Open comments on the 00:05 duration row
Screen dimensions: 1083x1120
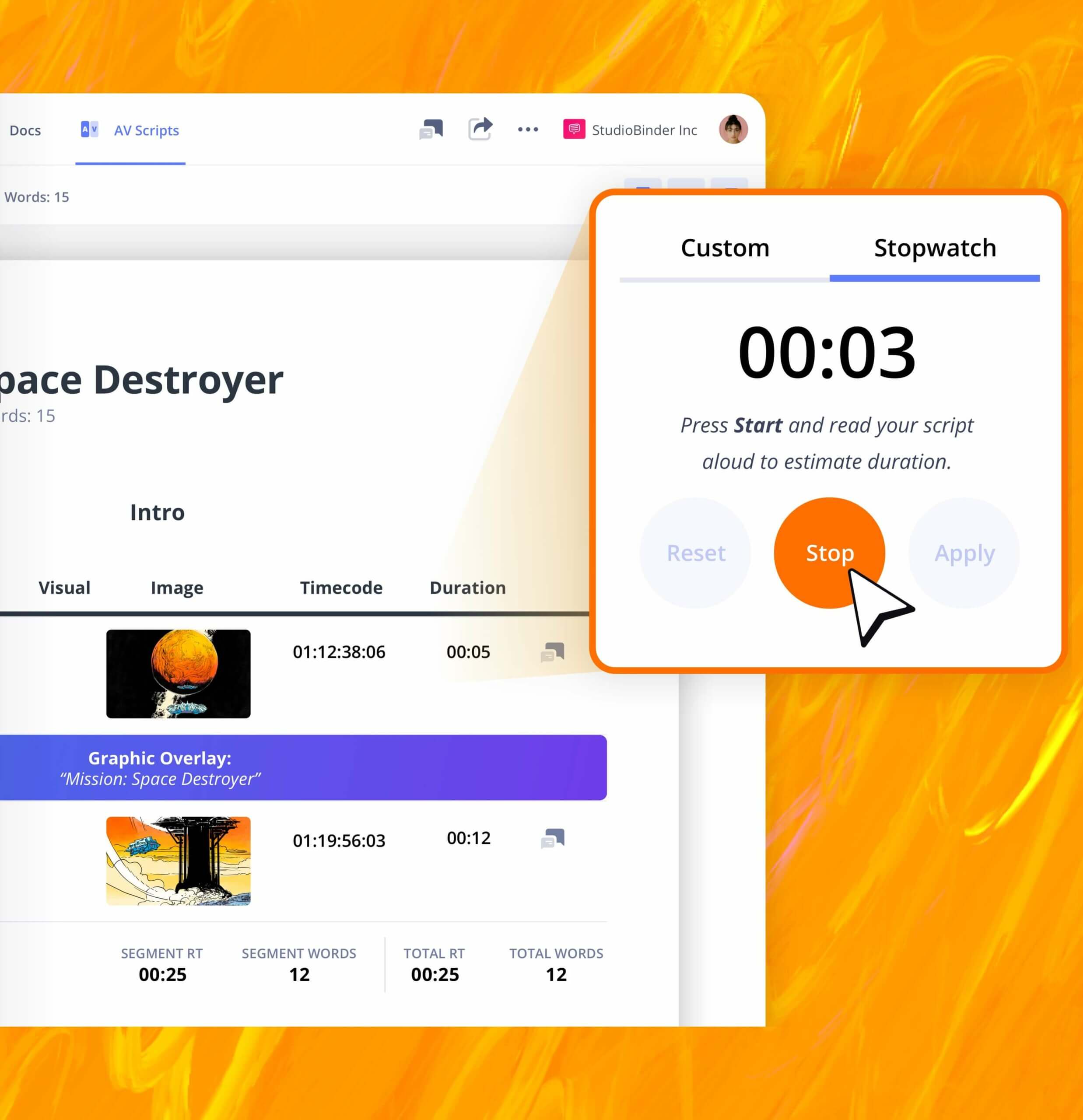coord(552,651)
